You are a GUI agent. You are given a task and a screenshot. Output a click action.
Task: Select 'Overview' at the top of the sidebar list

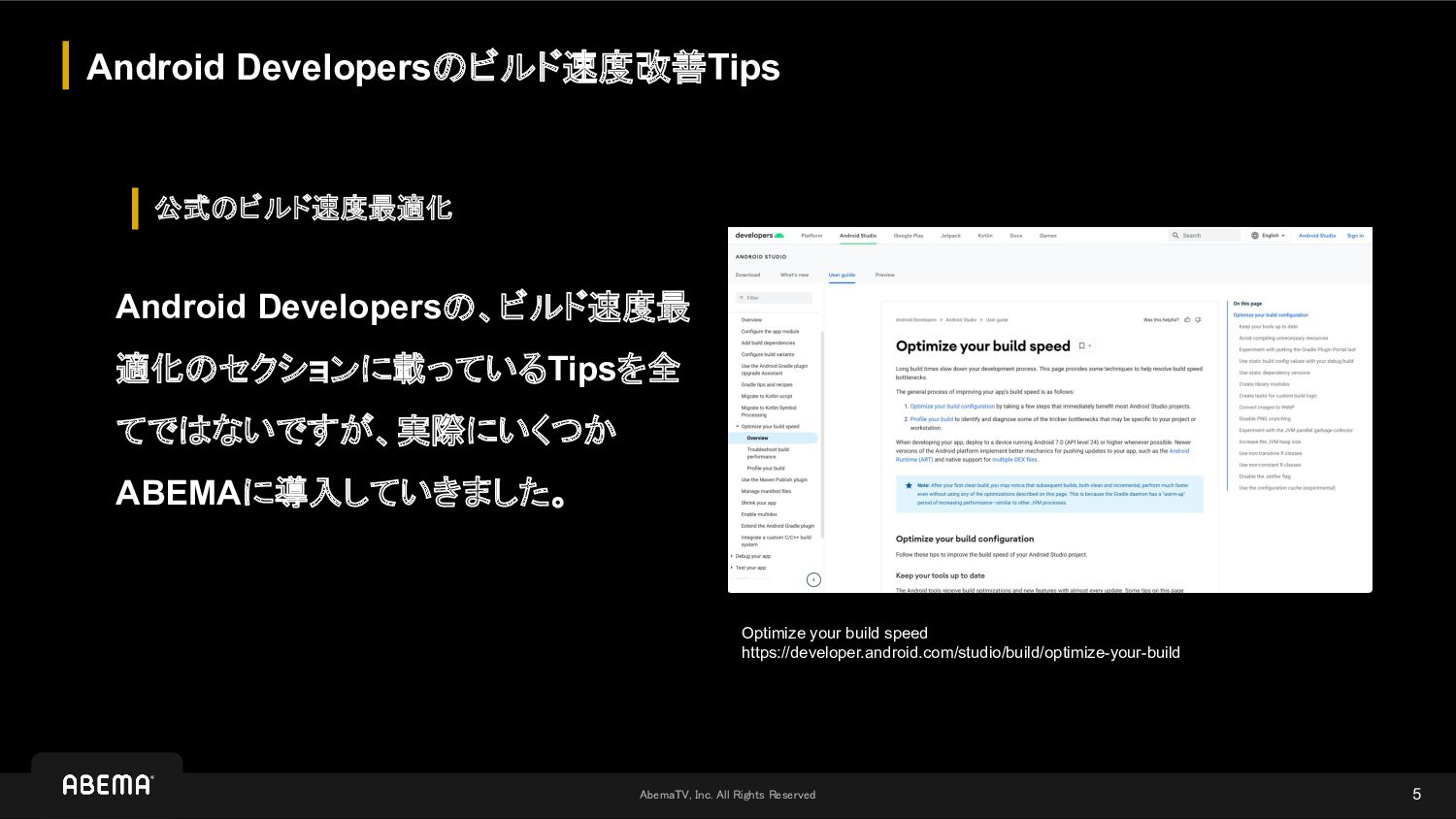[751, 319]
